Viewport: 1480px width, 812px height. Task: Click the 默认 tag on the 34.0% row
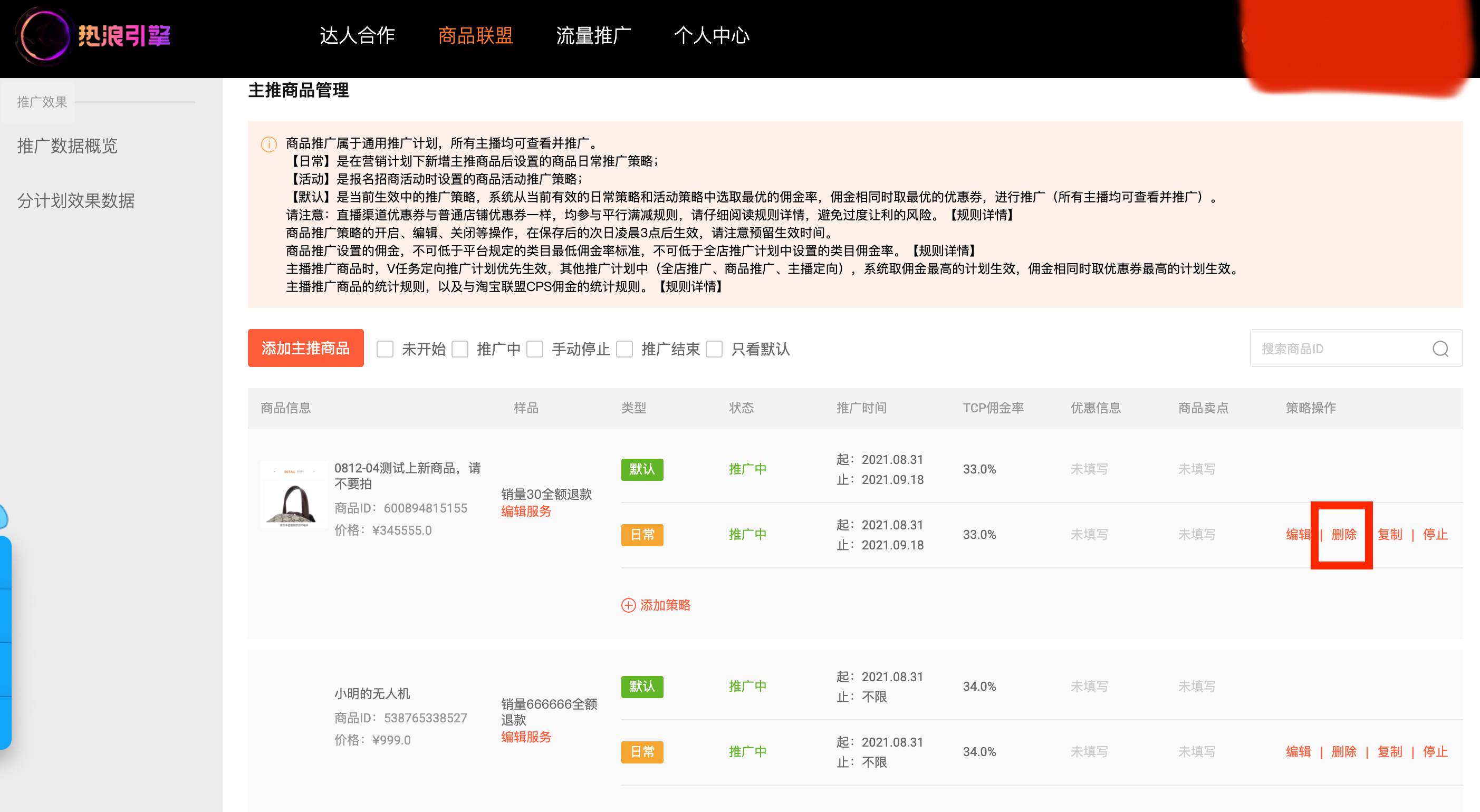point(642,686)
